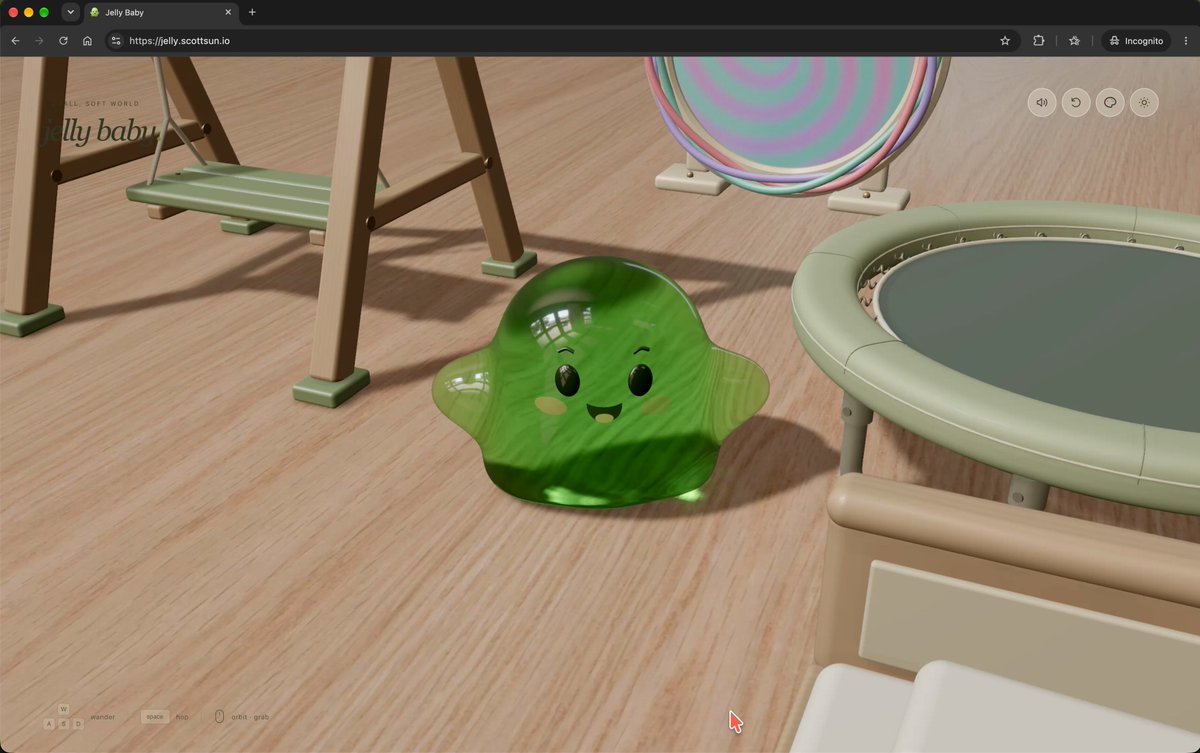View site information icon in address bar

(115, 41)
